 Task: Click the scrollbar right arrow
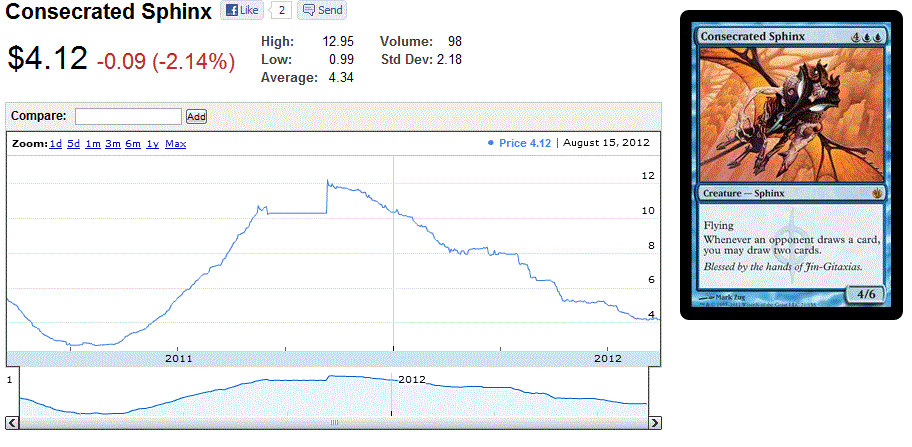pos(654,422)
